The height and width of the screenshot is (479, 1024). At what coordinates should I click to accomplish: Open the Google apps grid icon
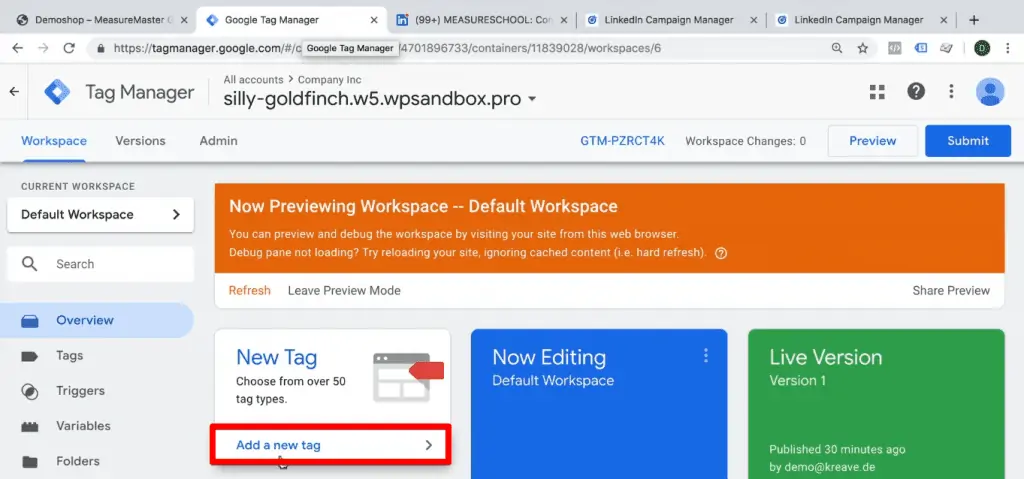877,91
